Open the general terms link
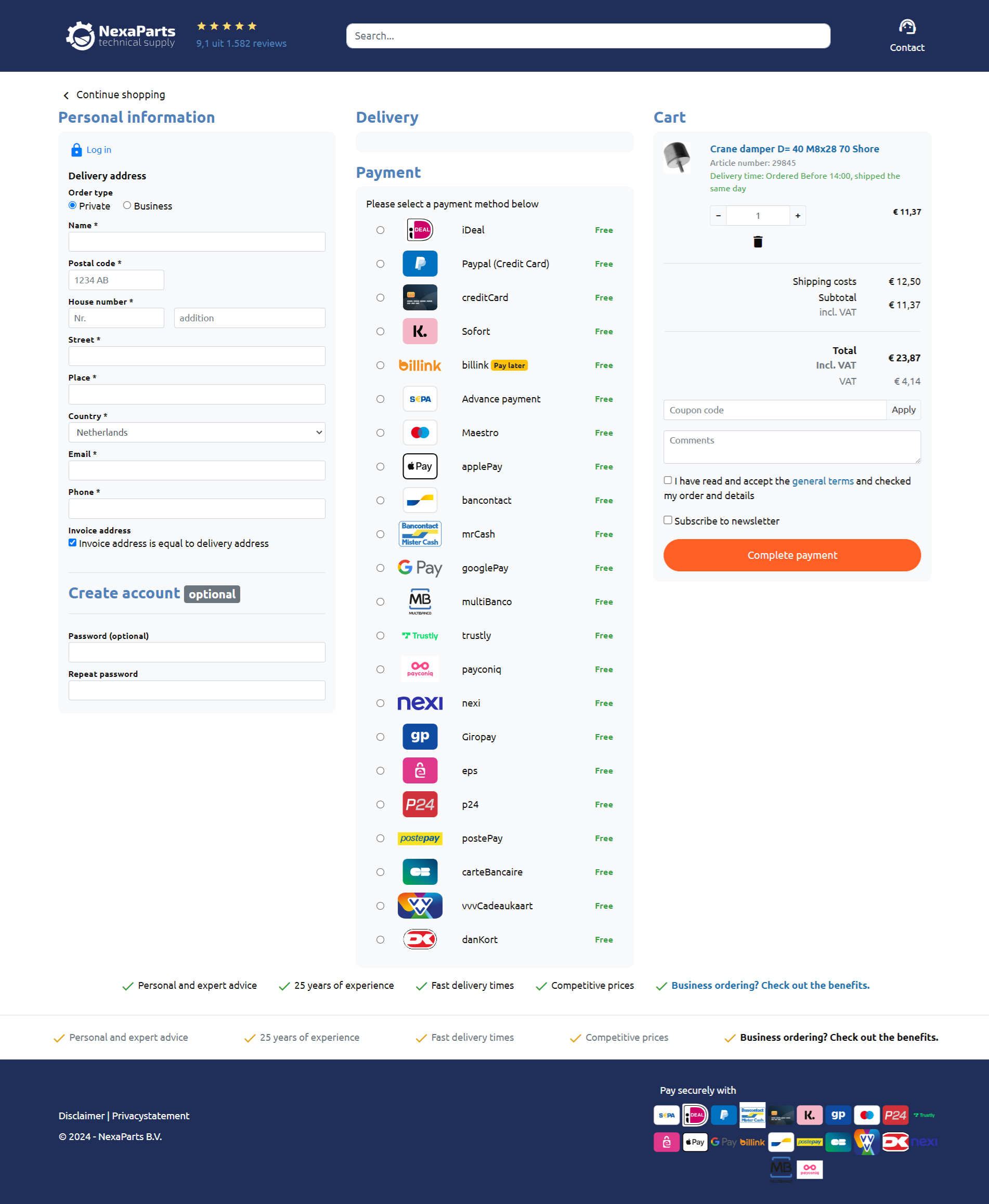 (x=822, y=481)
